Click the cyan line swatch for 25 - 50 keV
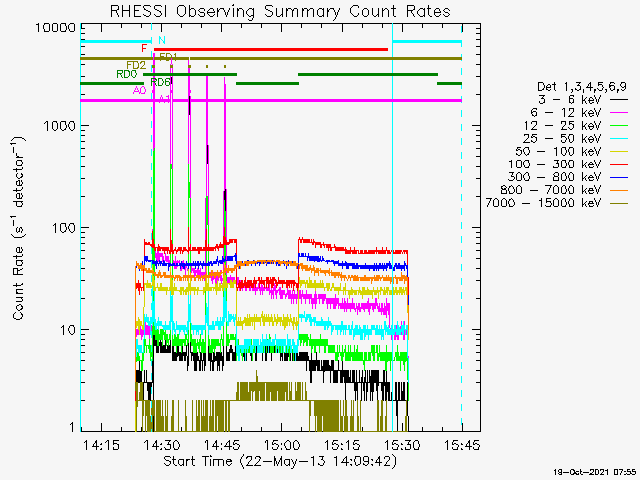The height and width of the screenshot is (480, 640). [x=619, y=139]
